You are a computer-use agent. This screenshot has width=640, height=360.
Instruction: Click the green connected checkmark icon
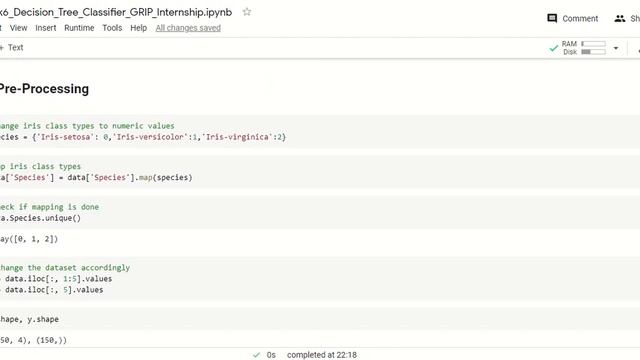[553, 48]
